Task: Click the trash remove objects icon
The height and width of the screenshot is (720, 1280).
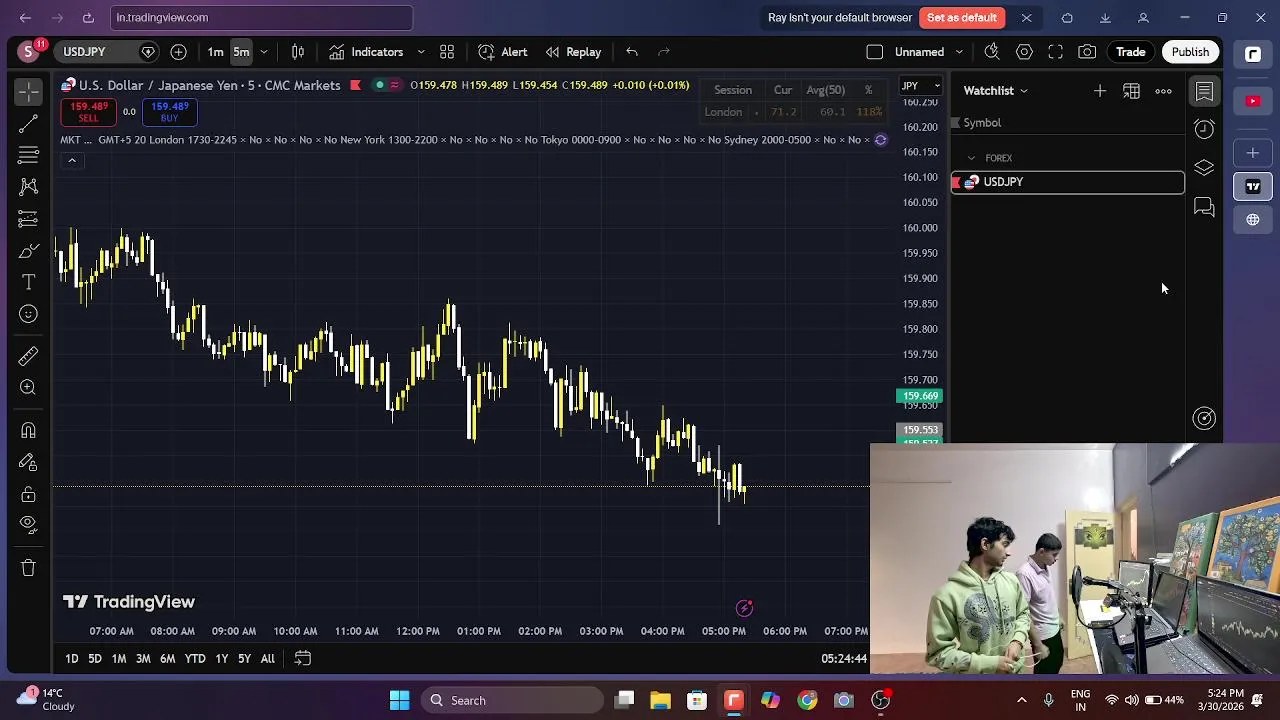Action: pos(28,568)
